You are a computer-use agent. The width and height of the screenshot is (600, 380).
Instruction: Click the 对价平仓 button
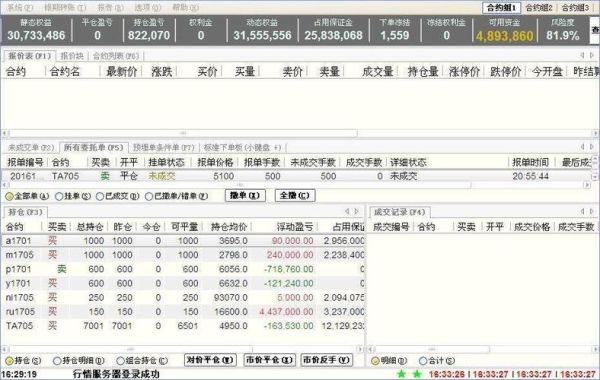coord(210,360)
